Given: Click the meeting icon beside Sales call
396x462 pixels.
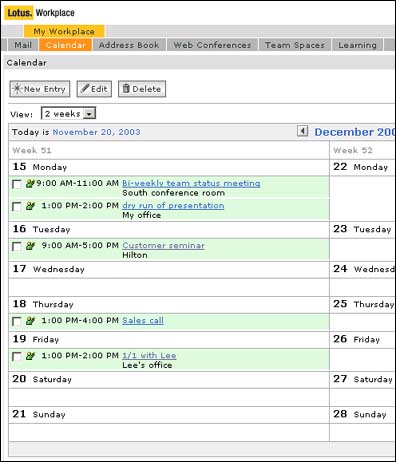Looking at the screenshot, I should click(30, 321).
